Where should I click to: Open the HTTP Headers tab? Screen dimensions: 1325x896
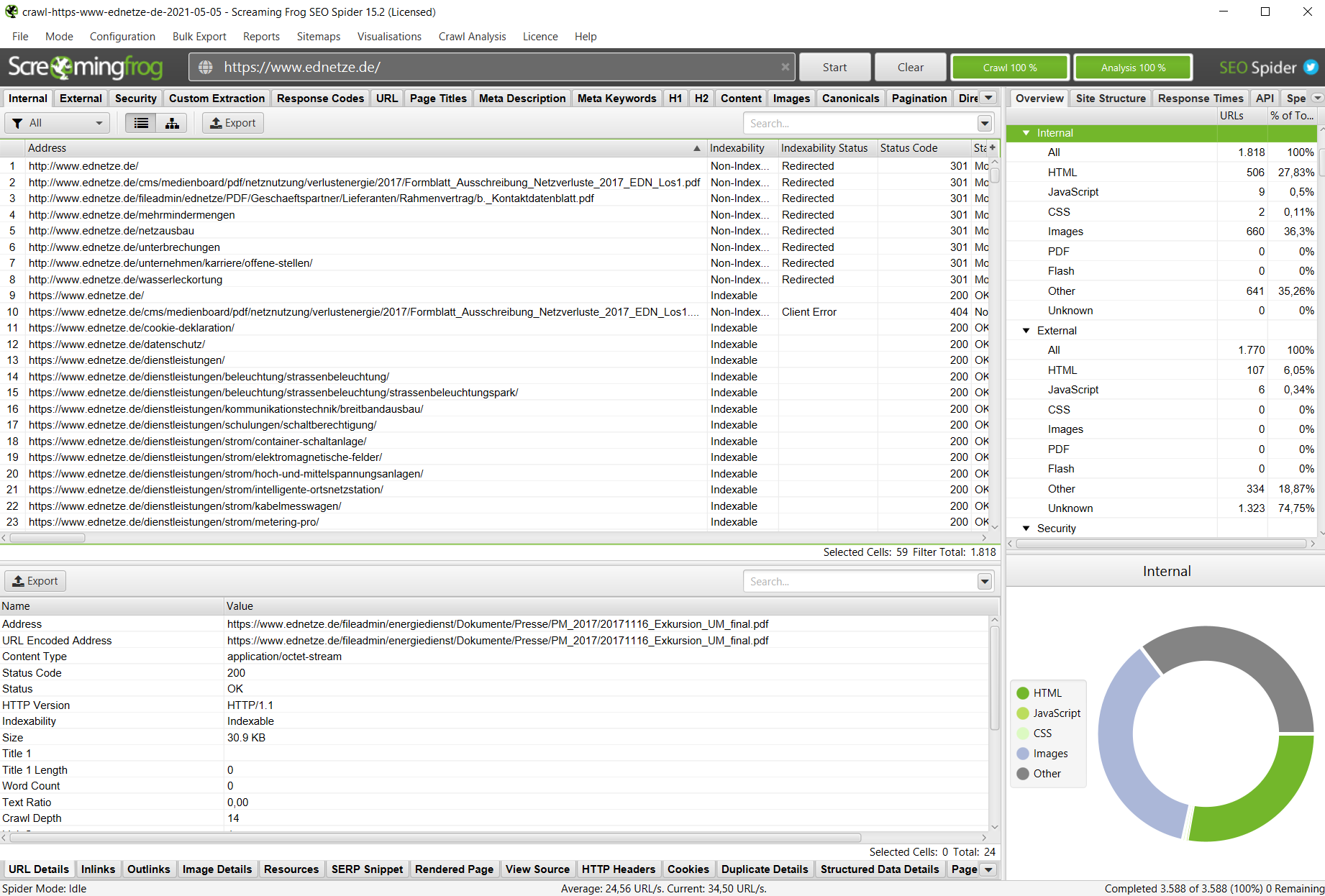point(619,869)
